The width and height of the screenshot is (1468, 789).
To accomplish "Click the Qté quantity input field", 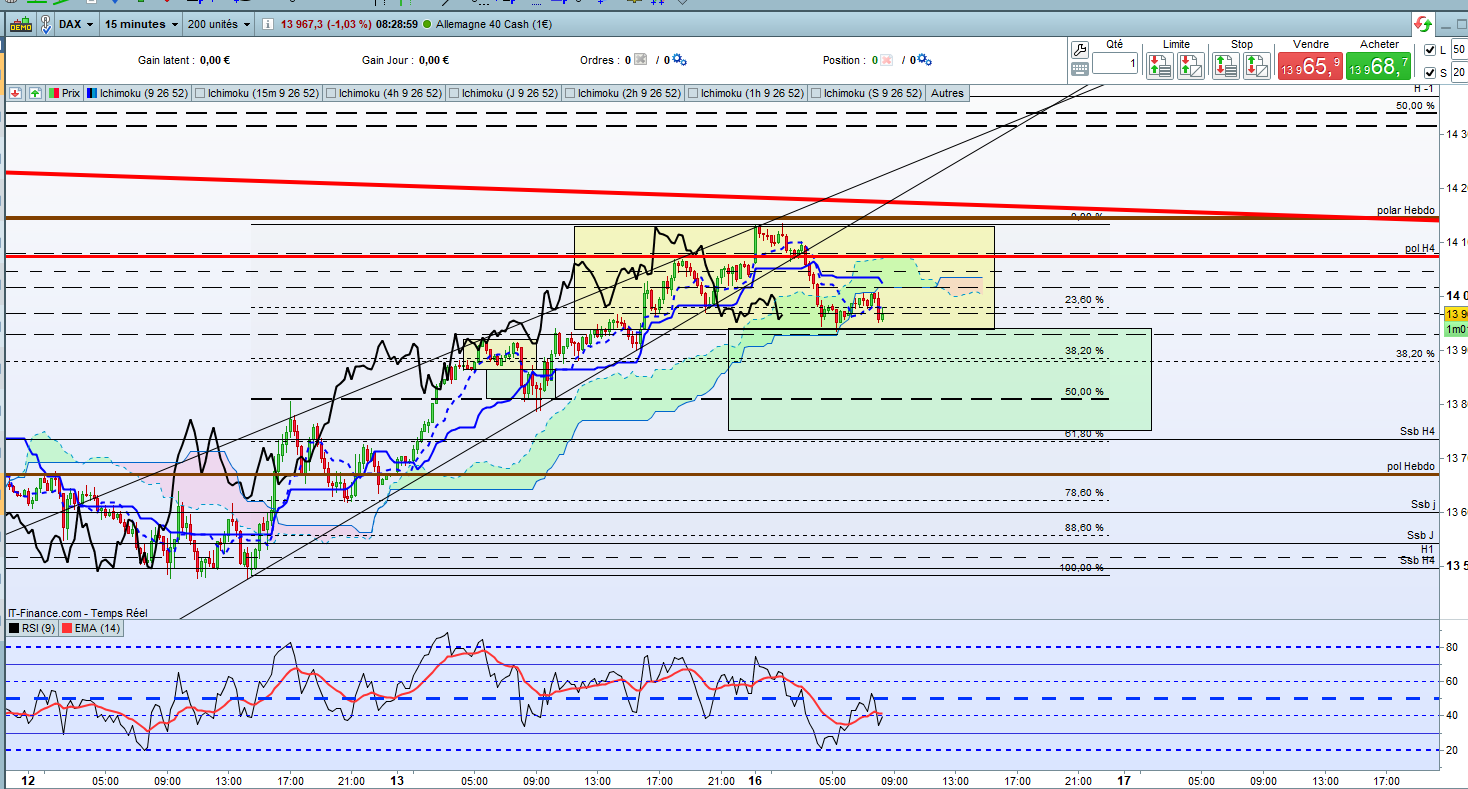I will pyautogui.click(x=1115, y=64).
